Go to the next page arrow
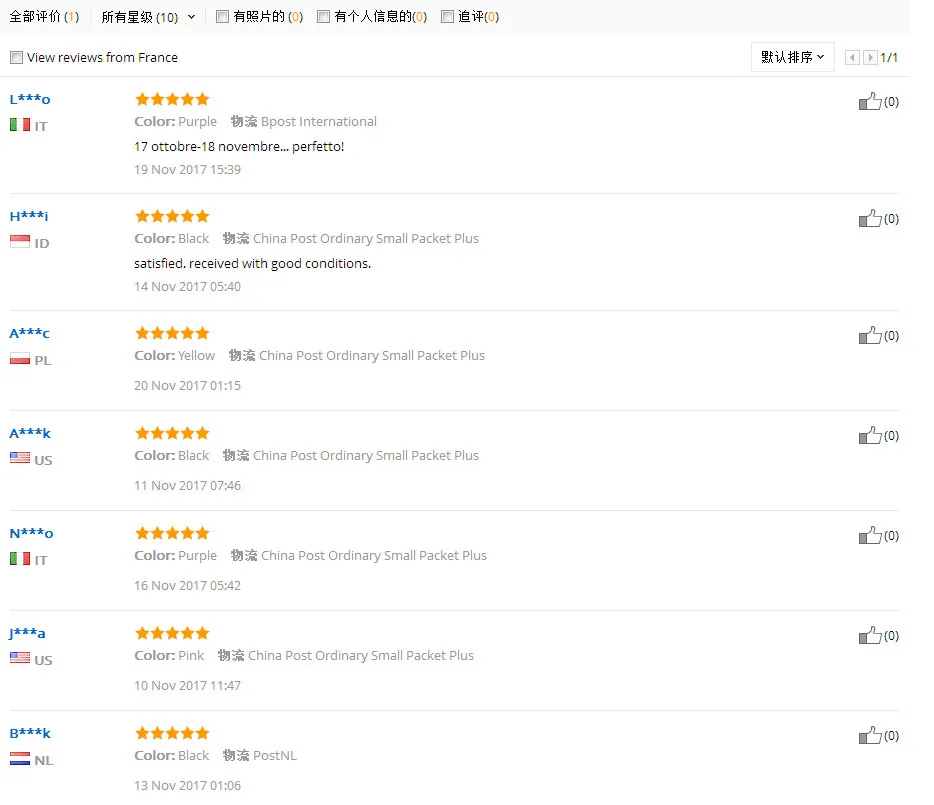934x805 pixels. [x=870, y=58]
